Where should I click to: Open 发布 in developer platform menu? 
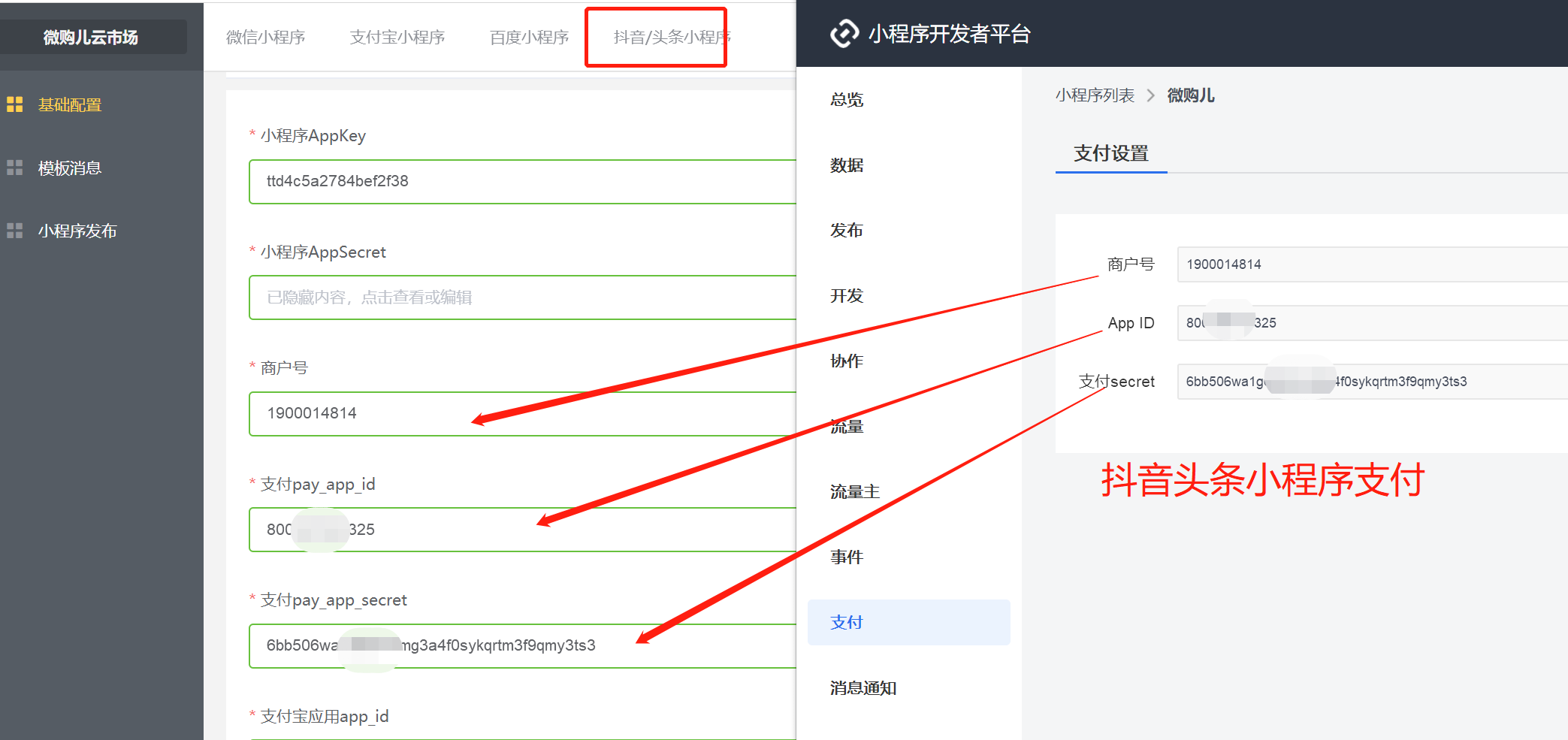pos(847,230)
